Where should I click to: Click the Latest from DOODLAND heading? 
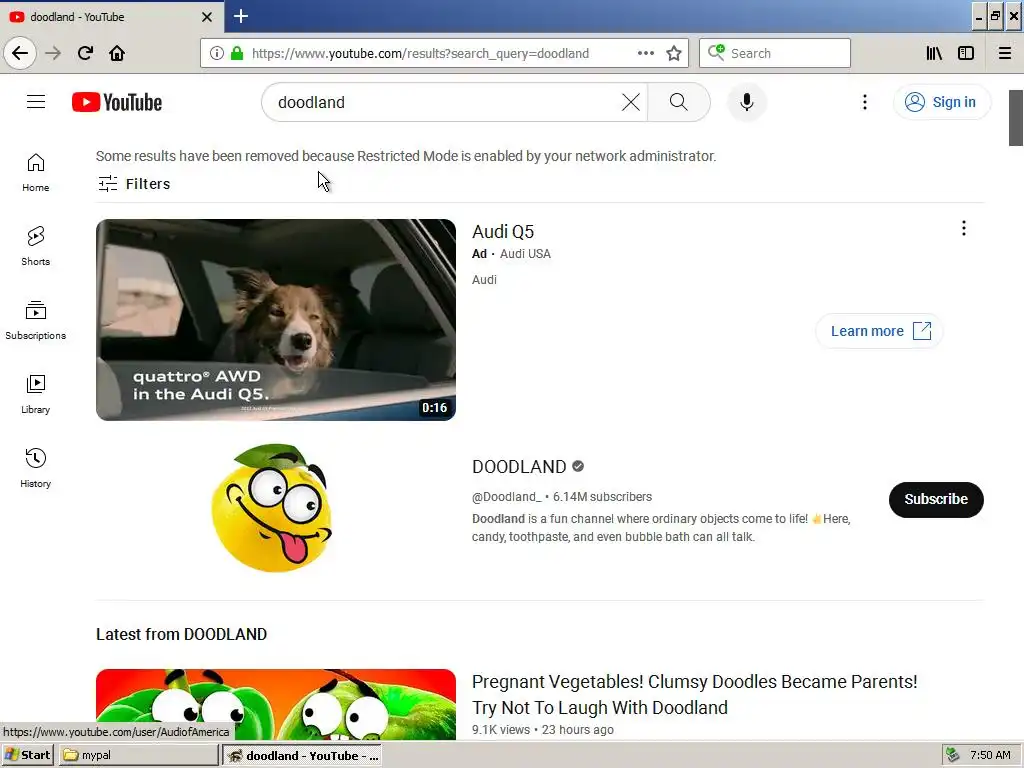(x=182, y=634)
